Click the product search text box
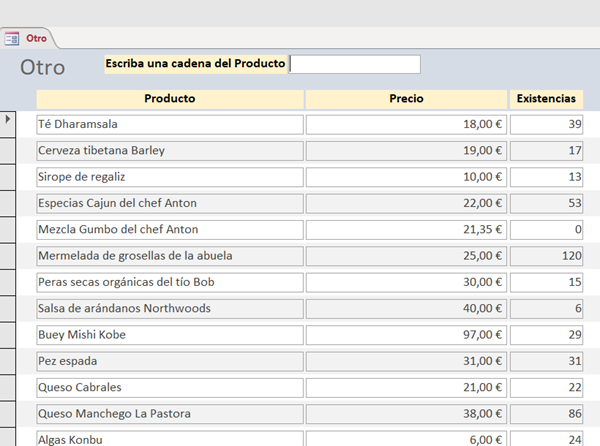This screenshot has height=446, width=600. (355, 64)
